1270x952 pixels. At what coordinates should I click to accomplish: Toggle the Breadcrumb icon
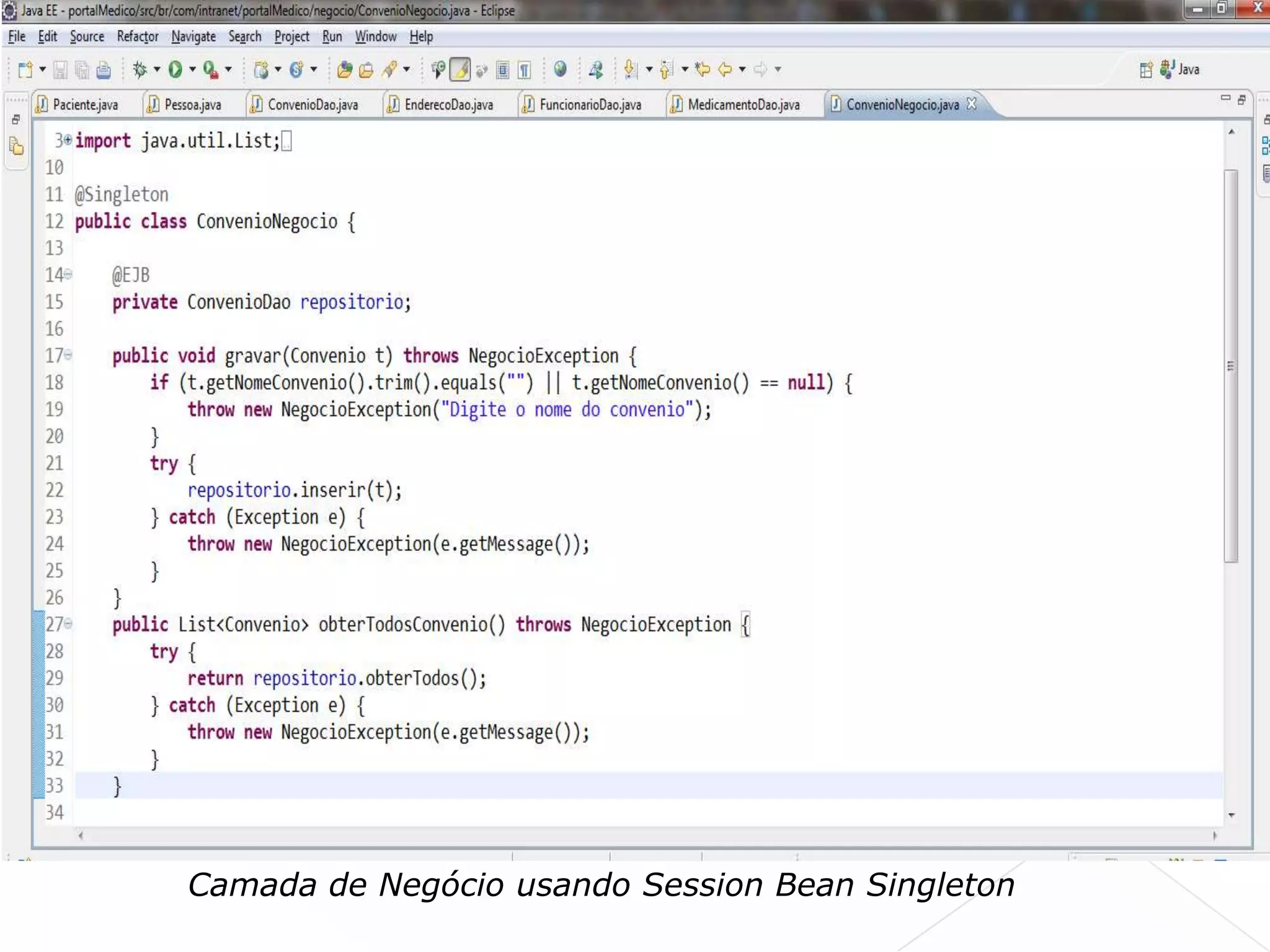(438, 69)
